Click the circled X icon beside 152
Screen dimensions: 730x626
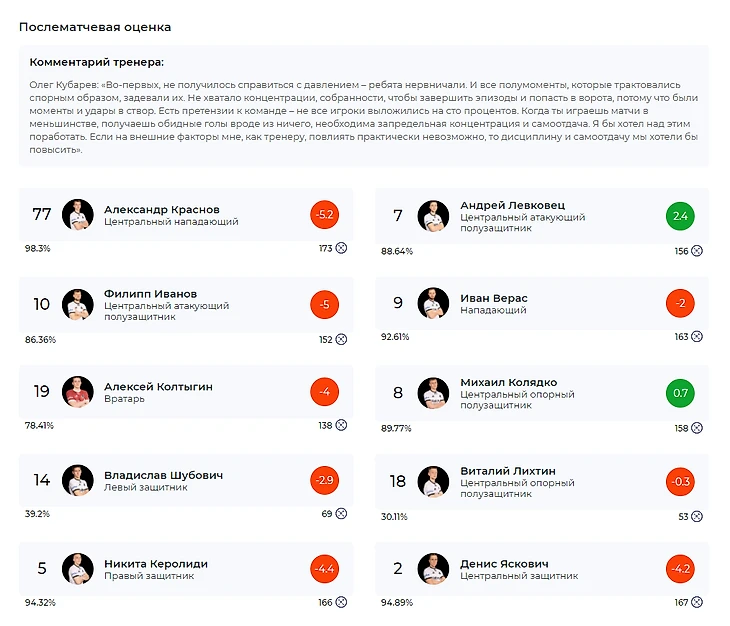coord(341,340)
